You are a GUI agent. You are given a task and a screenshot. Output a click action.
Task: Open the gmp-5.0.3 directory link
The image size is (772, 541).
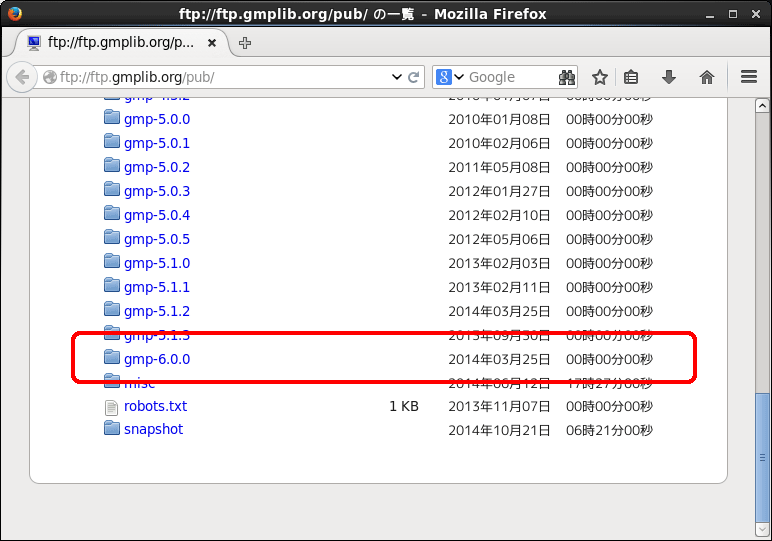(x=157, y=191)
